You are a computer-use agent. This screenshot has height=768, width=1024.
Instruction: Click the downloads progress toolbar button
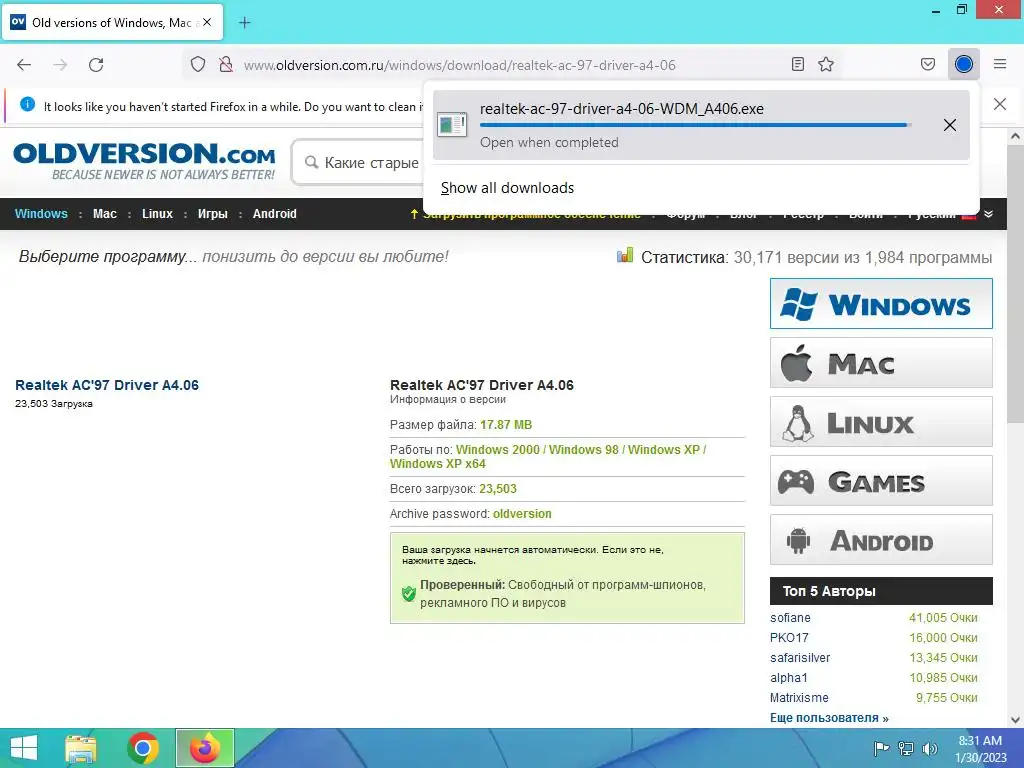point(964,64)
